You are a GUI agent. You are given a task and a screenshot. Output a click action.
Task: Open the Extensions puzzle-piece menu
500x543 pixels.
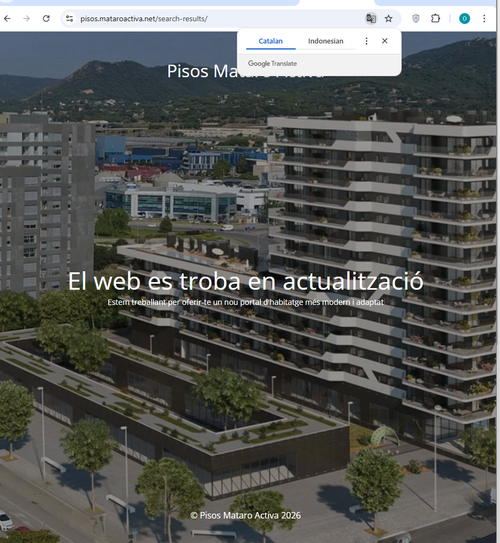435,19
